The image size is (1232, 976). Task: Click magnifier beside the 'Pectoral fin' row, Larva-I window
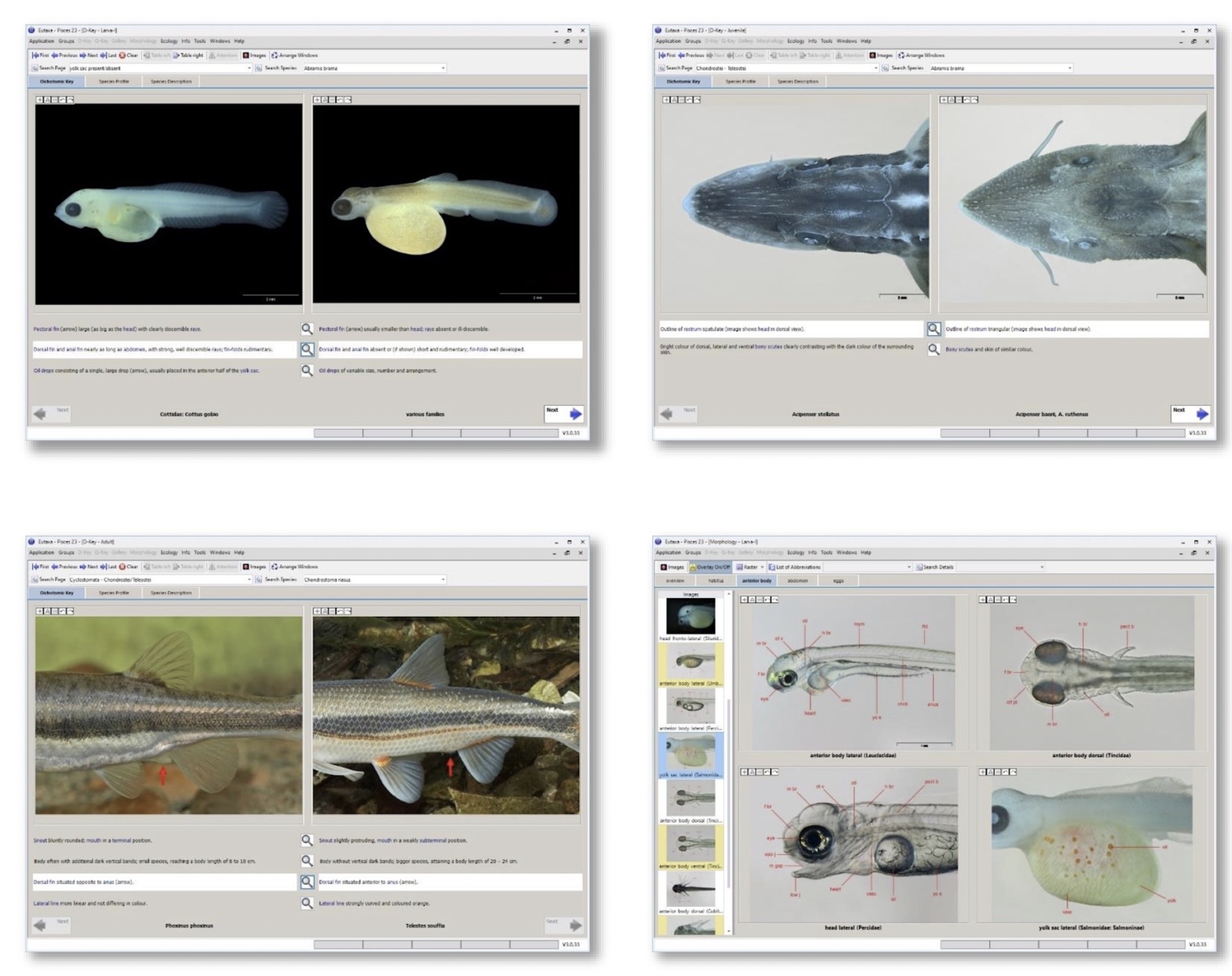click(x=307, y=329)
